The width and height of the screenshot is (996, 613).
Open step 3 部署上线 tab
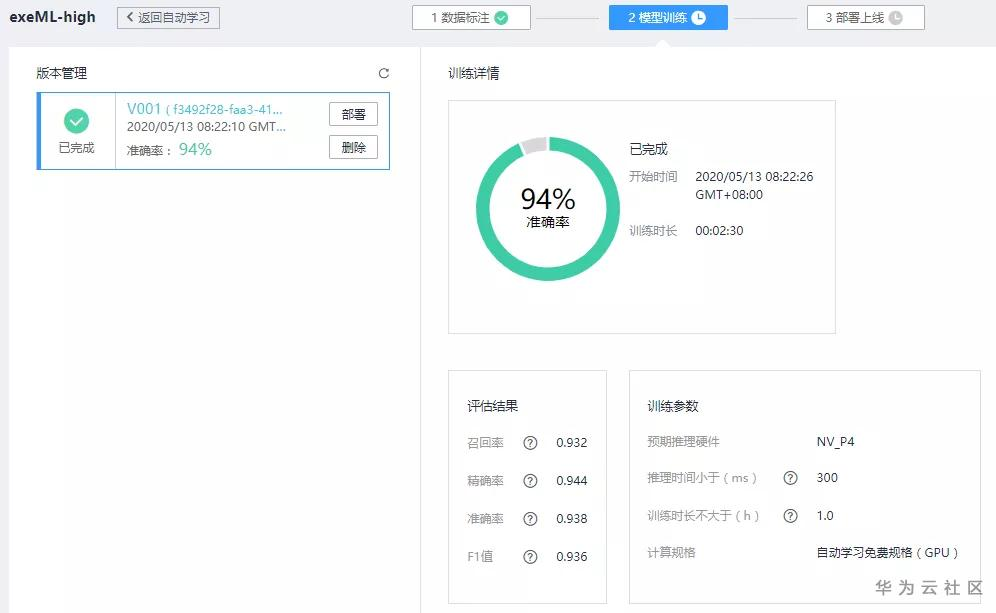pyautogui.click(x=866, y=18)
